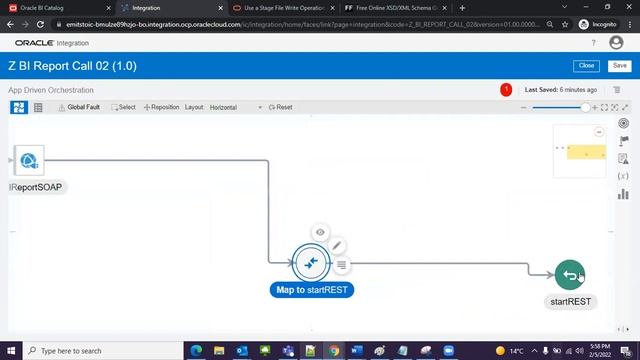The width and height of the screenshot is (640, 360).
Task: Open the tracking chart icon
Action: 623,194
